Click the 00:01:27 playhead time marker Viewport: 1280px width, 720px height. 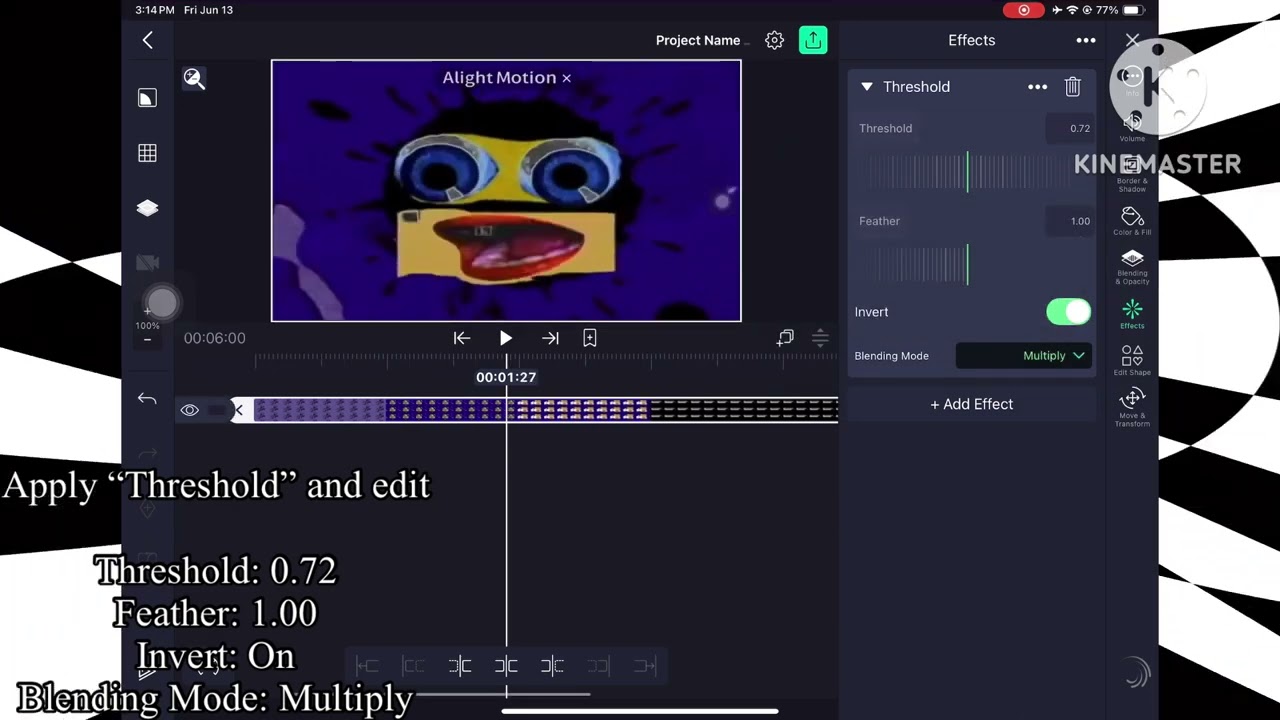click(x=506, y=377)
